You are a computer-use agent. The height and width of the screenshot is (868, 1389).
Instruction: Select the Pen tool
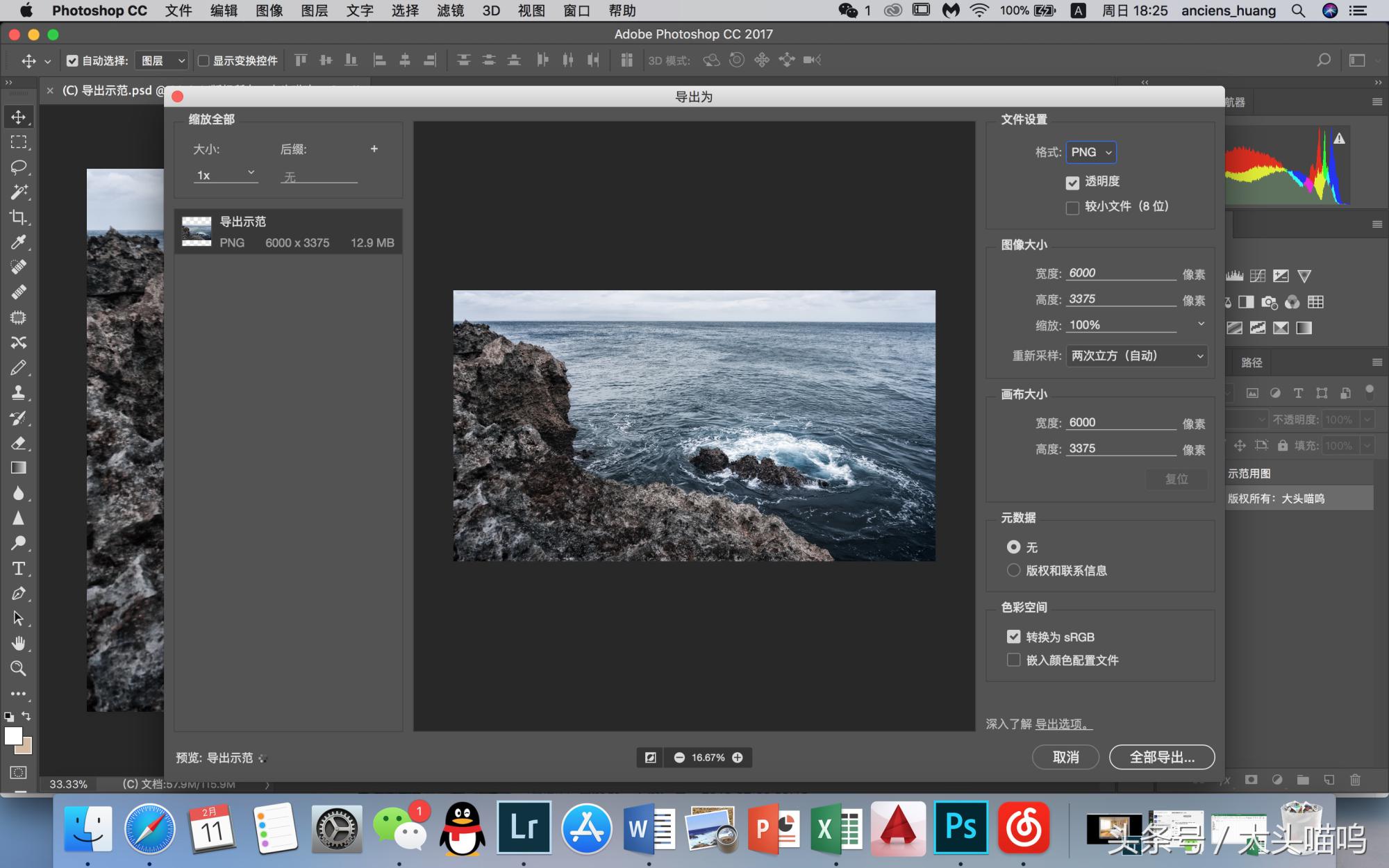click(19, 594)
